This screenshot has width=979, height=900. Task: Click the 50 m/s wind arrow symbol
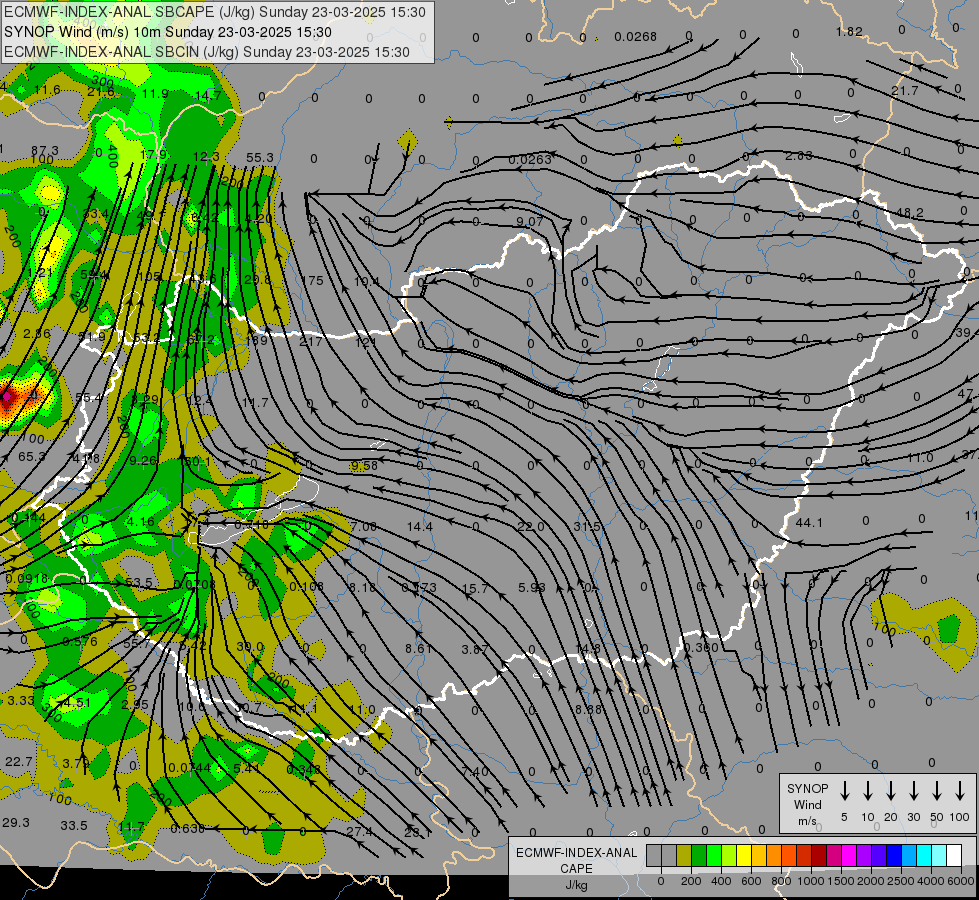pyautogui.click(x=937, y=791)
